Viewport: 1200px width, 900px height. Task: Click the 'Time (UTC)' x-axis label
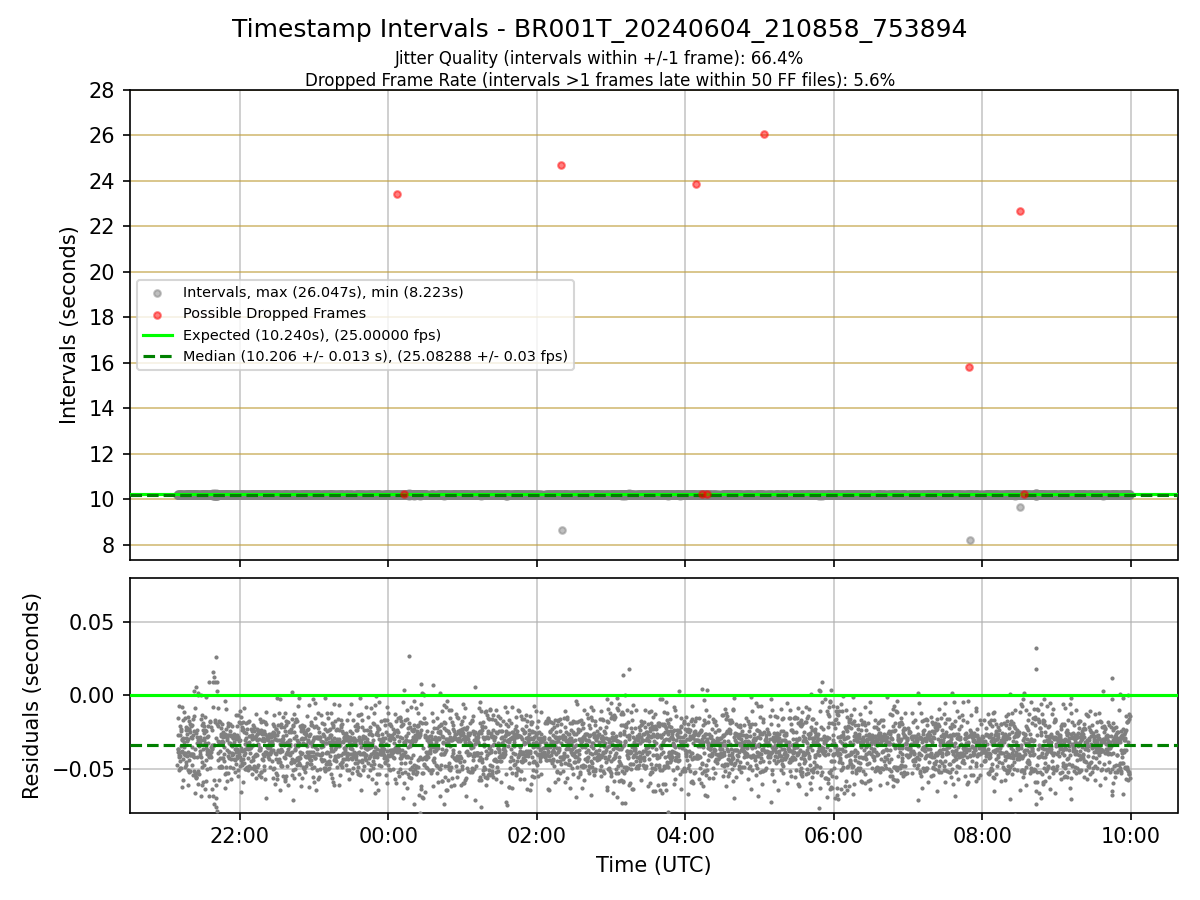click(653, 865)
